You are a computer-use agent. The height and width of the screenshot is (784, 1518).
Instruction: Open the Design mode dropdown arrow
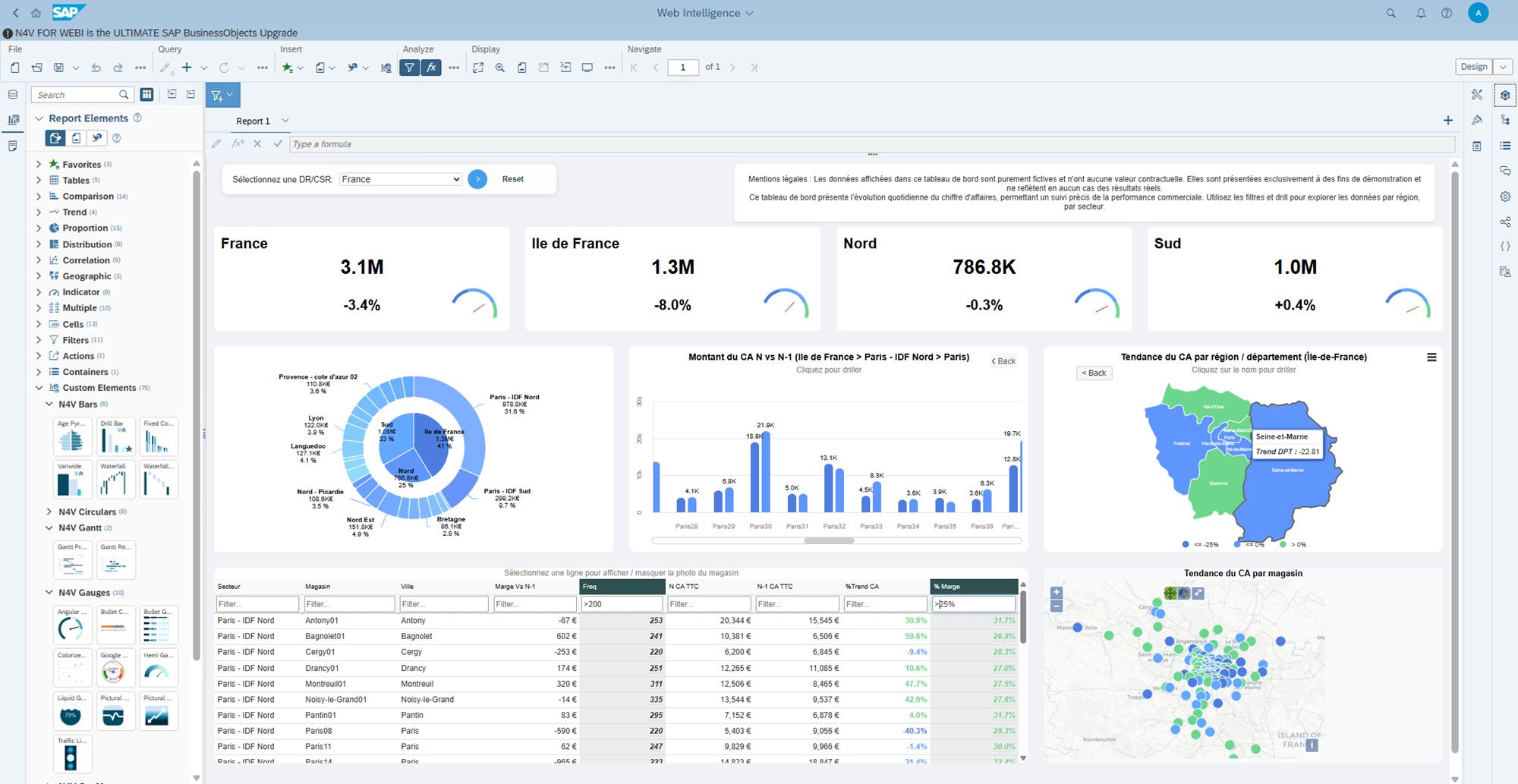1503,67
